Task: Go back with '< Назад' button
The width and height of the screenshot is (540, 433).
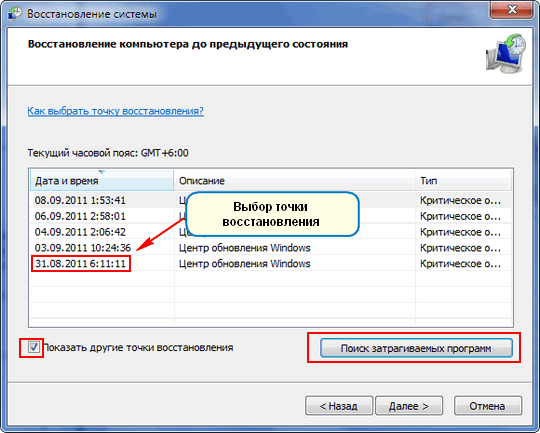Action: pyautogui.click(x=339, y=406)
